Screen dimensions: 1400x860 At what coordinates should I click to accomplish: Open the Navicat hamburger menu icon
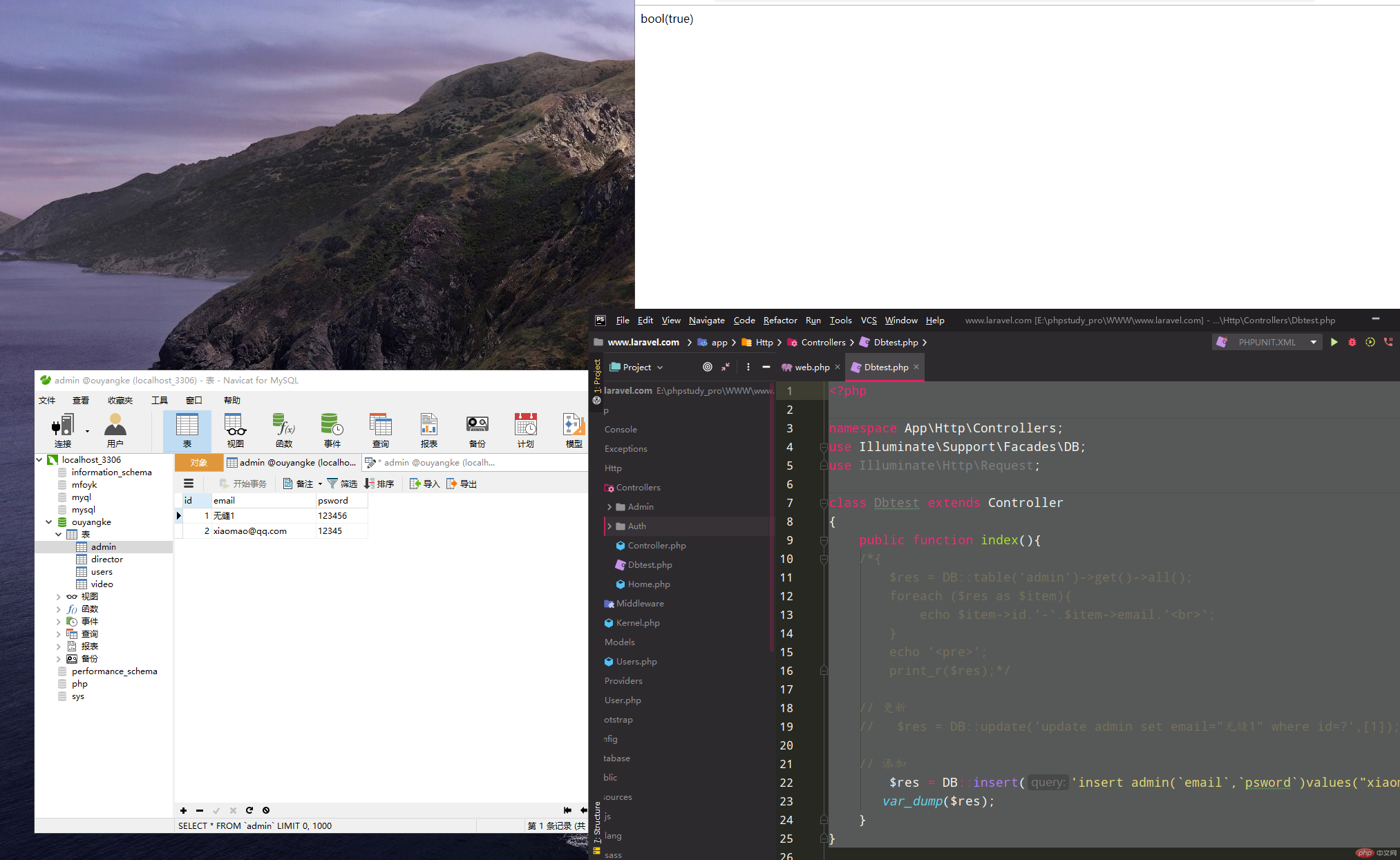189,484
